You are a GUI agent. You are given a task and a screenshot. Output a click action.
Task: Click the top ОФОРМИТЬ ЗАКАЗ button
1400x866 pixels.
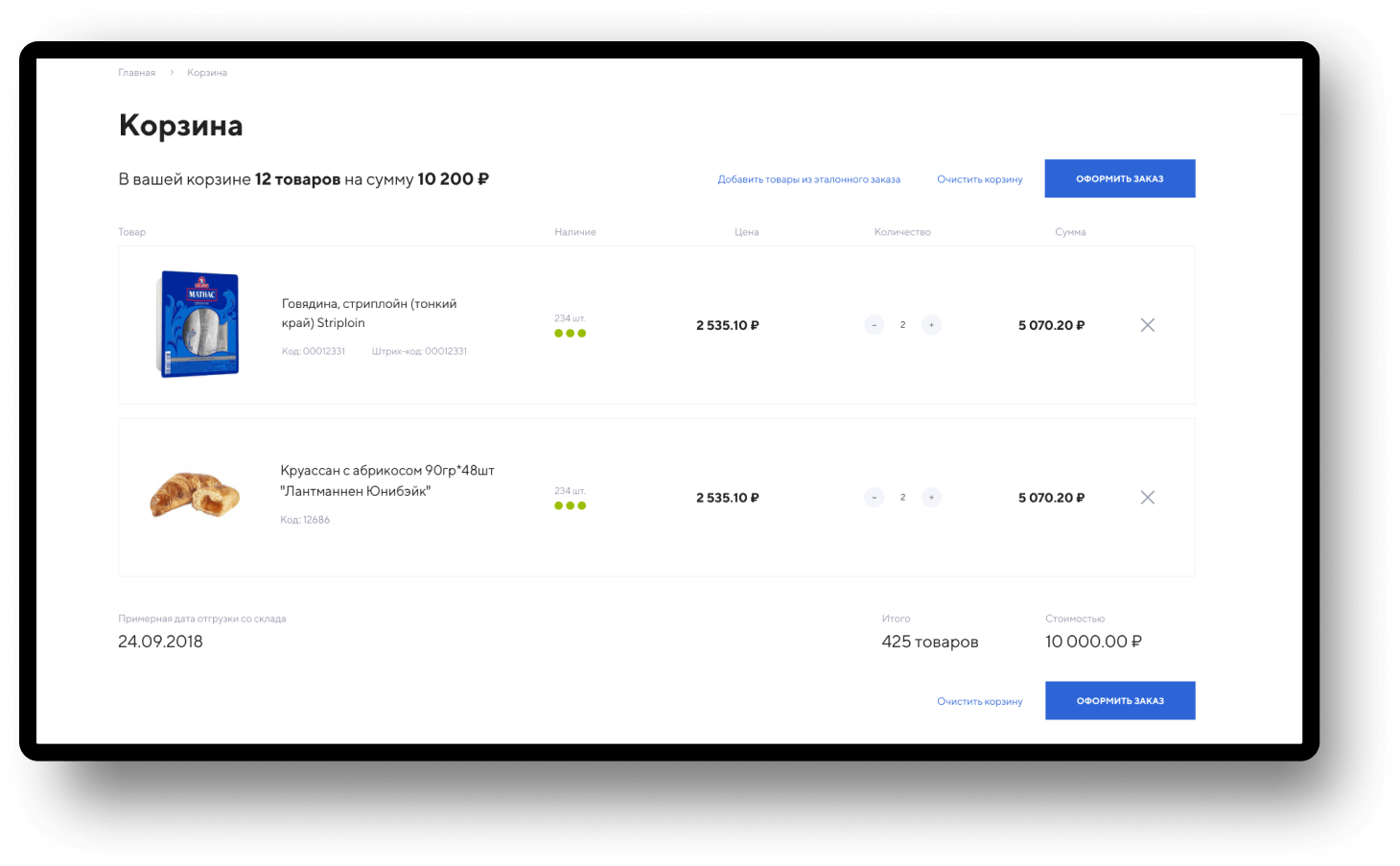click(1120, 178)
